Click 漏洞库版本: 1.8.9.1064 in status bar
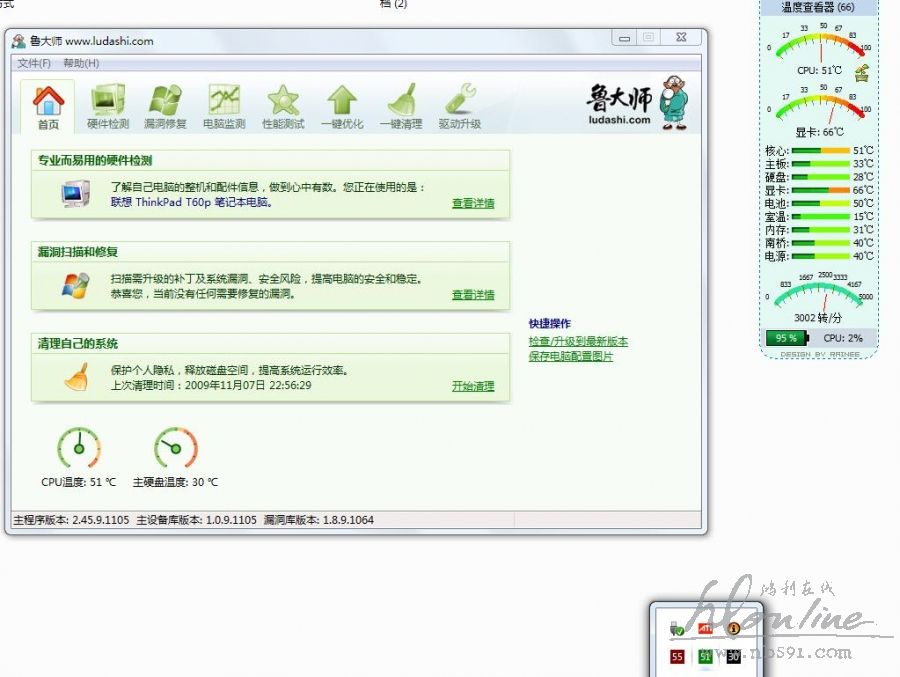900x677 pixels. click(319, 520)
